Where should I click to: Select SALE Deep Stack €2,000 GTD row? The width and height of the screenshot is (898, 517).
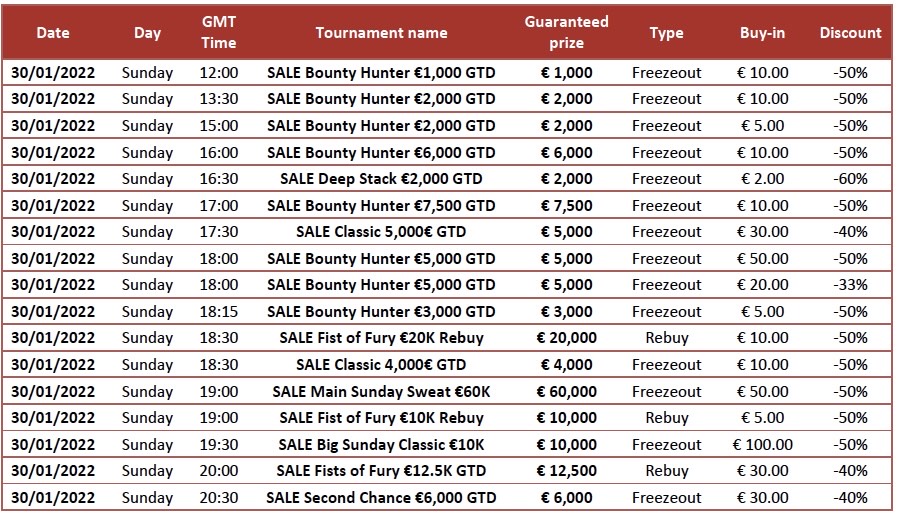click(381, 179)
